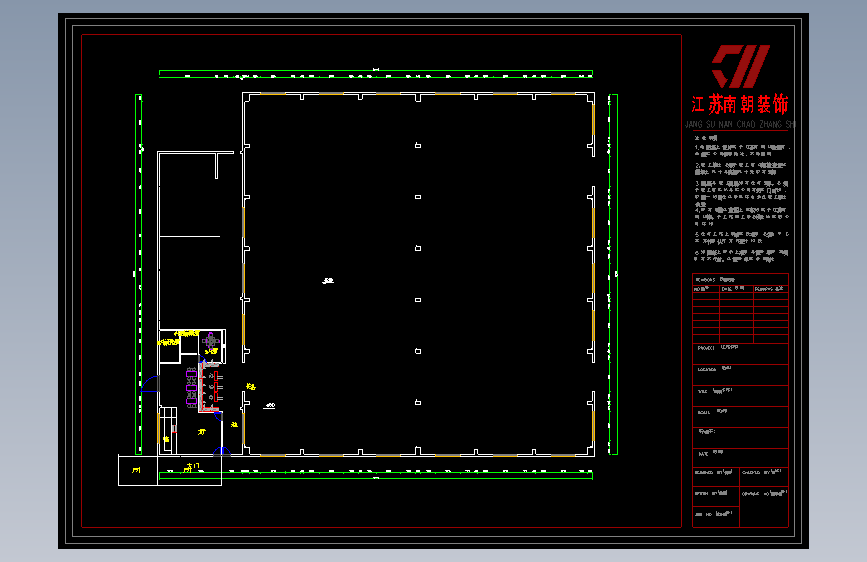Click the LOCATION row in the title block

coord(740,375)
